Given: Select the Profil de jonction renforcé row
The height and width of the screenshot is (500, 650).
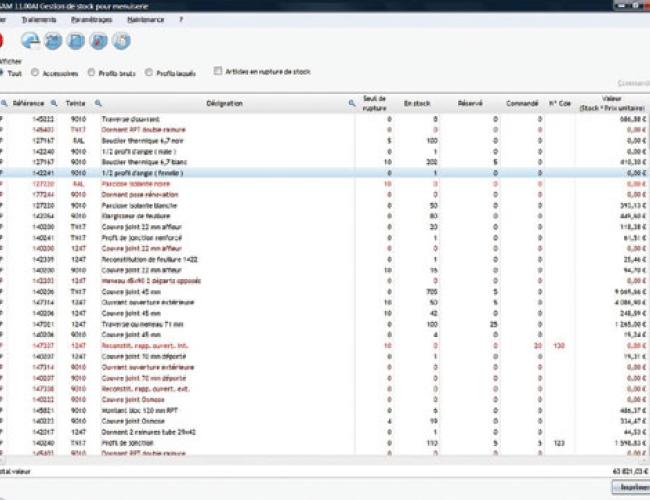Looking at the screenshot, I should click(x=323, y=238).
